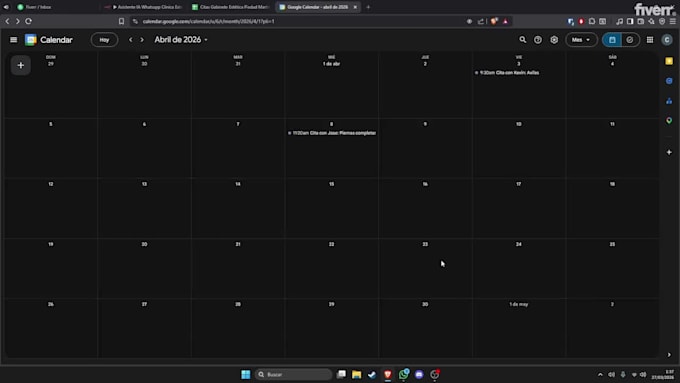Go back in the browser

(x=7, y=21)
